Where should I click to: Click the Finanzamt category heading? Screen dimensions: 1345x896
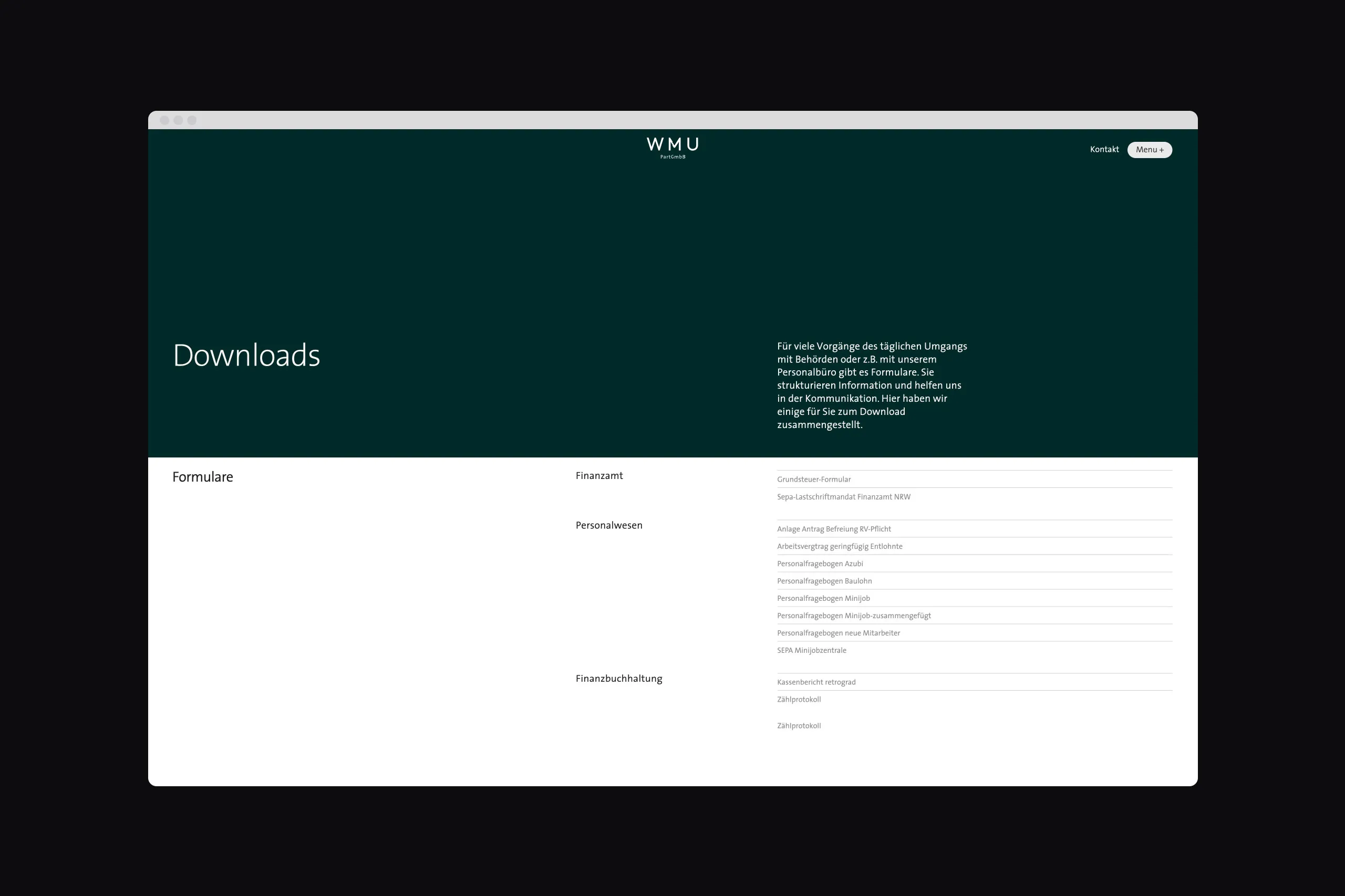[599, 475]
